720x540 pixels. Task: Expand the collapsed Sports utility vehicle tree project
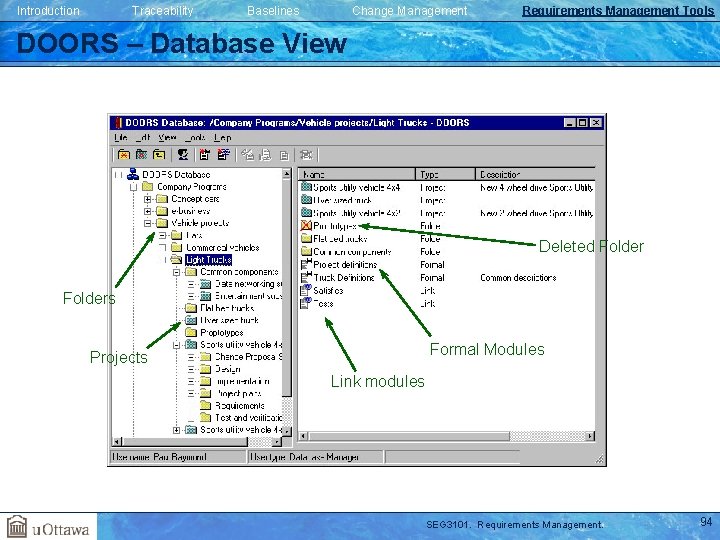tap(176, 430)
